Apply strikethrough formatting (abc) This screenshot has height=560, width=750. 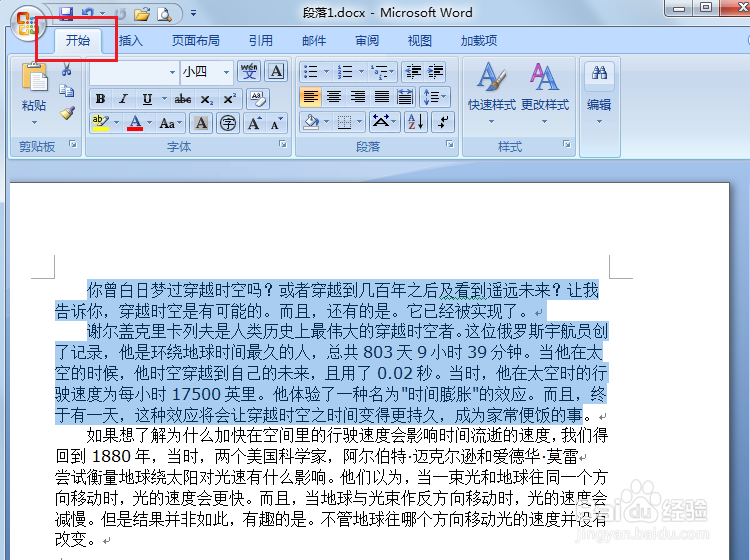coord(182,99)
